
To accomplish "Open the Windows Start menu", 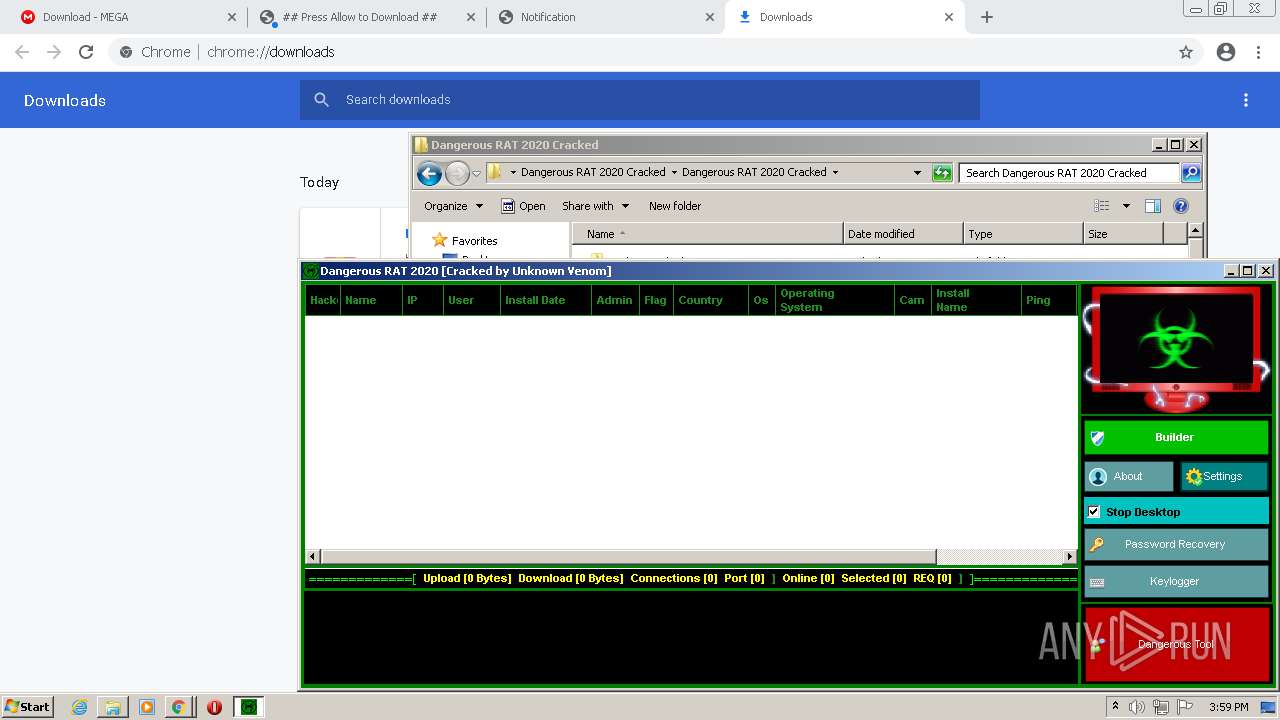I will pos(28,707).
